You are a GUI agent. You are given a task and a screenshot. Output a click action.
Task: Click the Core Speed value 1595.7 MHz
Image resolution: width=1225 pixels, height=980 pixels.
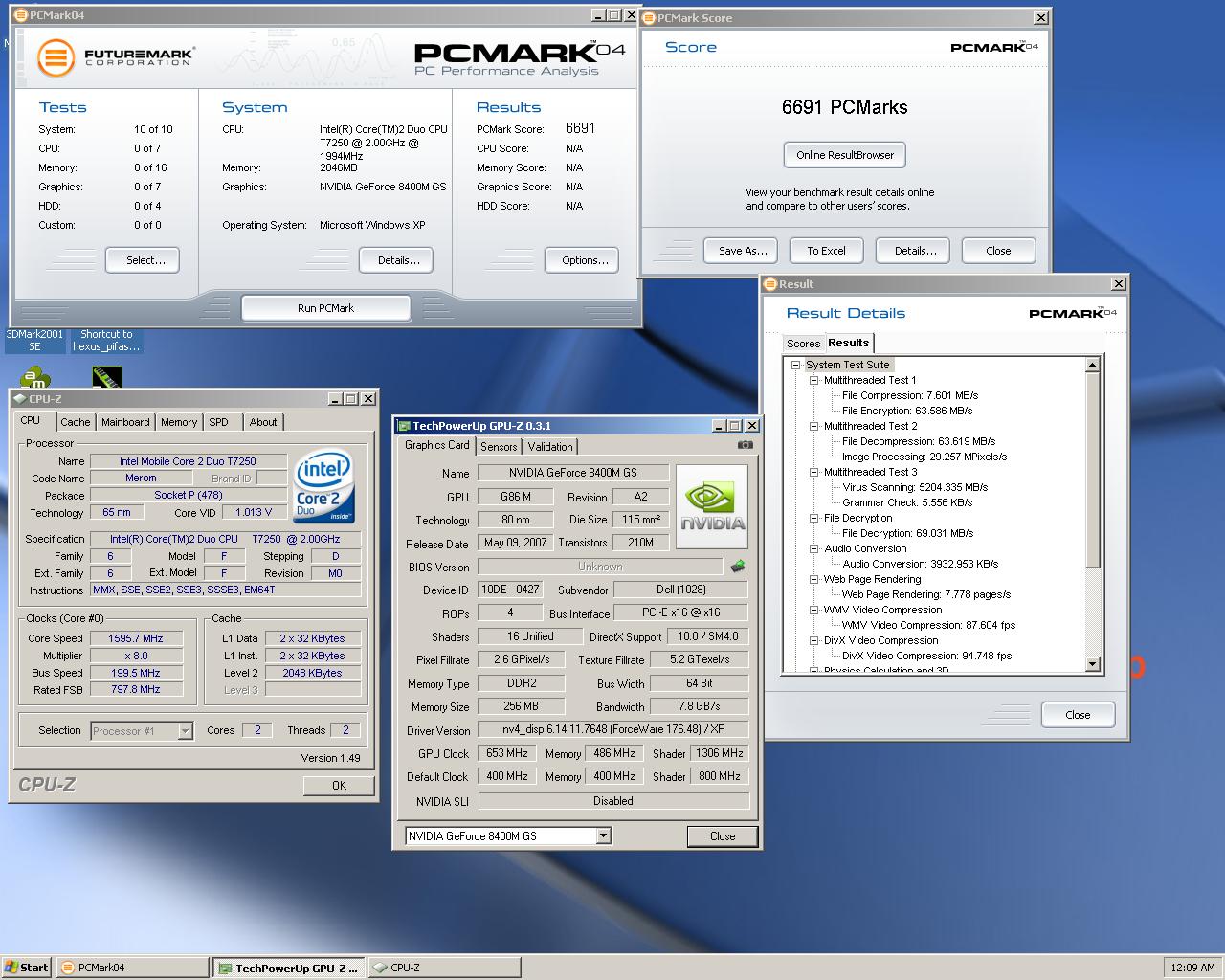[136, 638]
